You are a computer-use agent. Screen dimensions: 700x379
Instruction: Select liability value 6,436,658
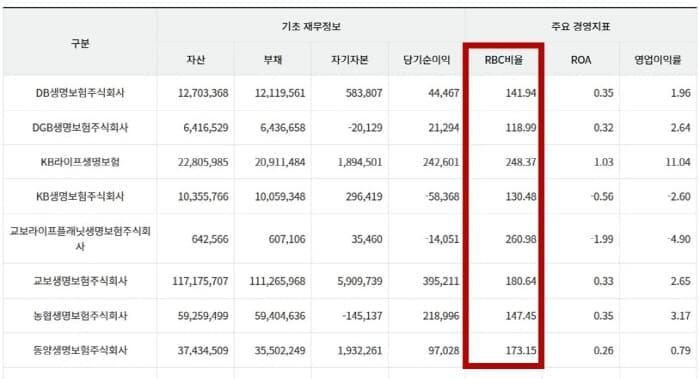(x=283, y=128)
